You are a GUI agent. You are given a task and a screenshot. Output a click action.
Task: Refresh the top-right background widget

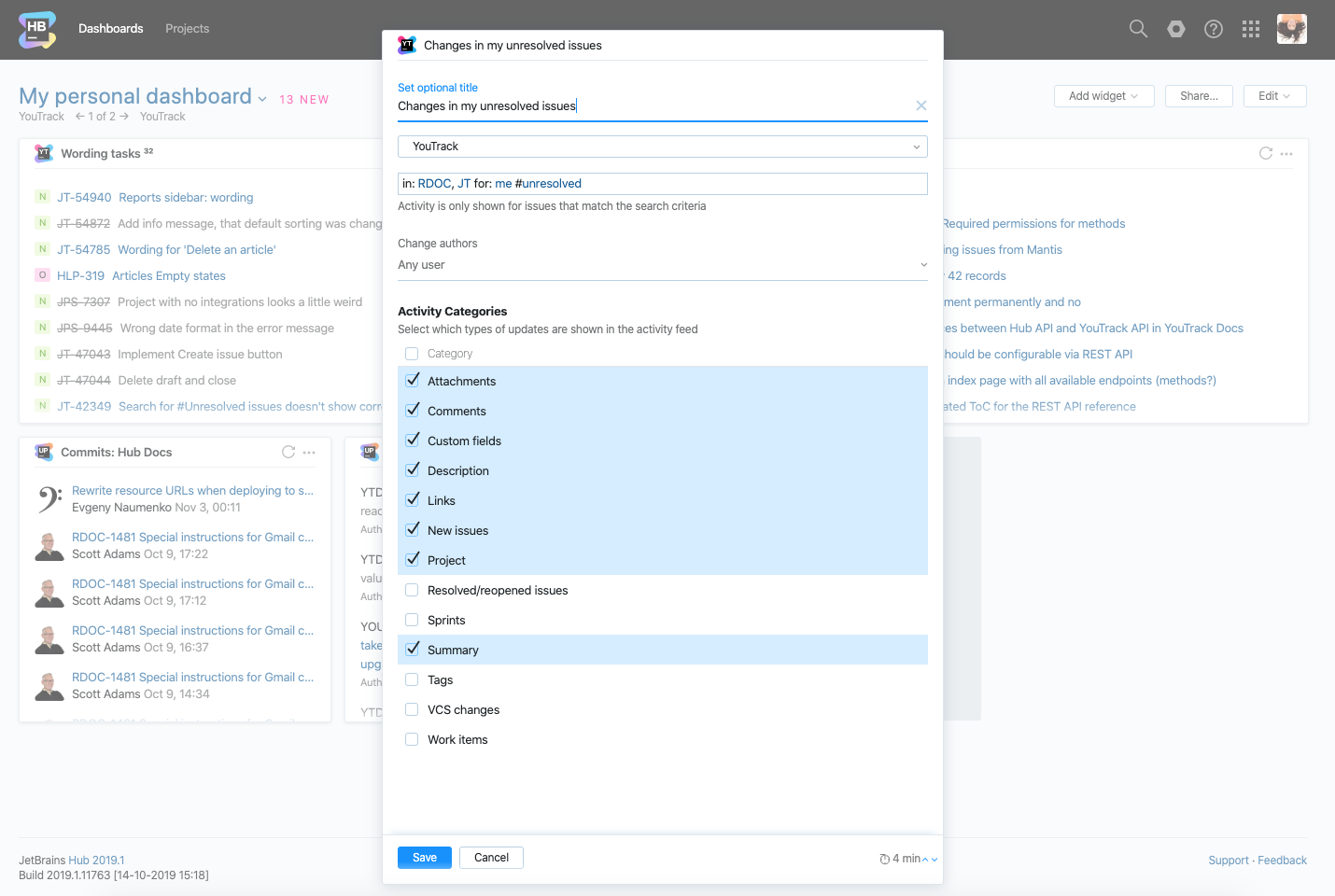(1266, 153)
